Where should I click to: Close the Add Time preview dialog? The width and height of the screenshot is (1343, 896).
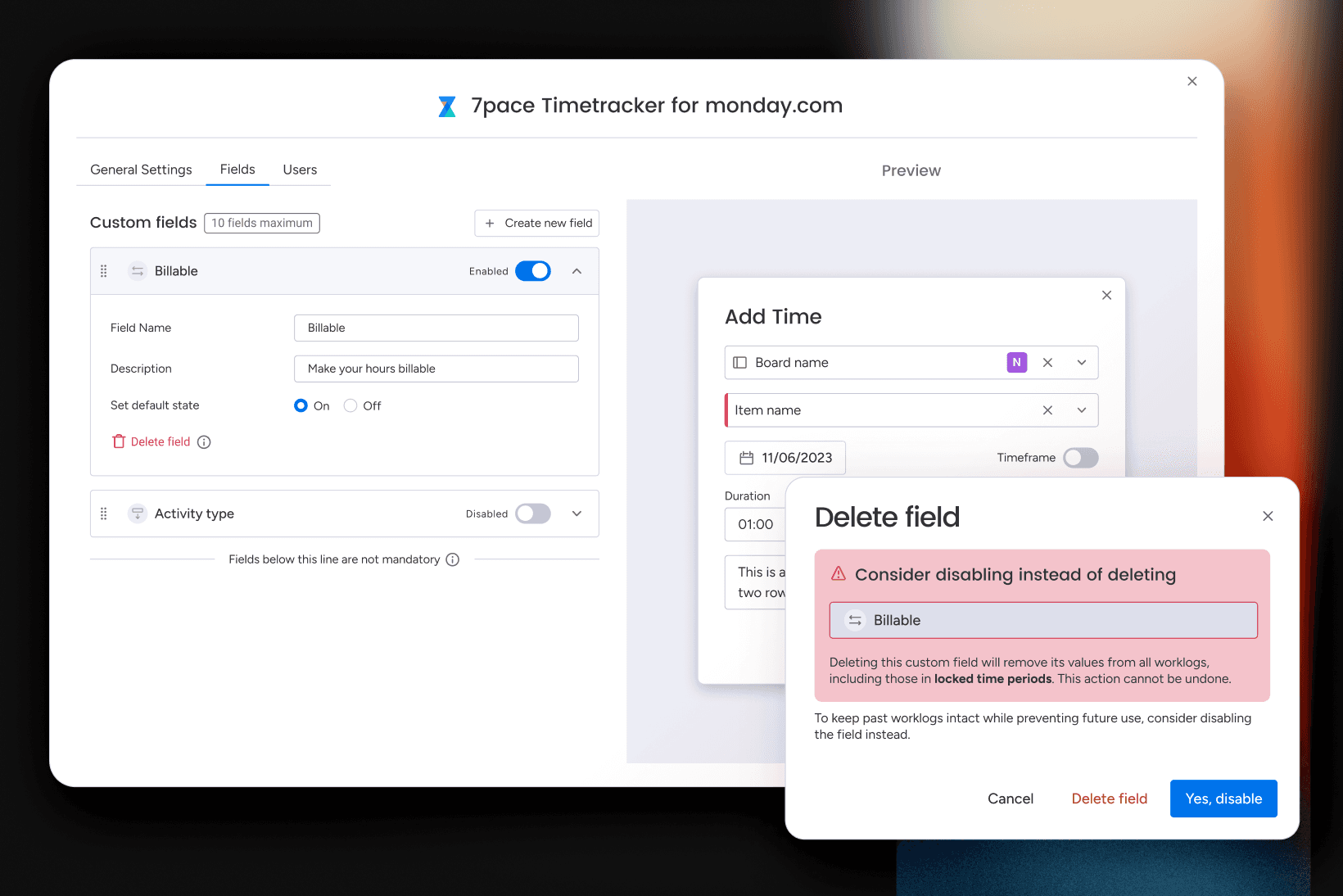click(x=1106, y=295)
